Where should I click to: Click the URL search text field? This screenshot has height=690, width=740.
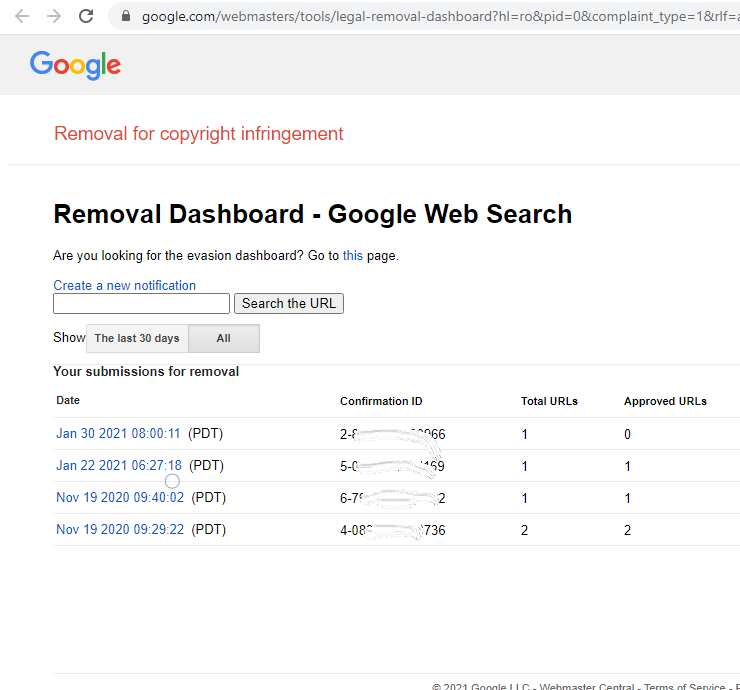[x=141, y=303]
